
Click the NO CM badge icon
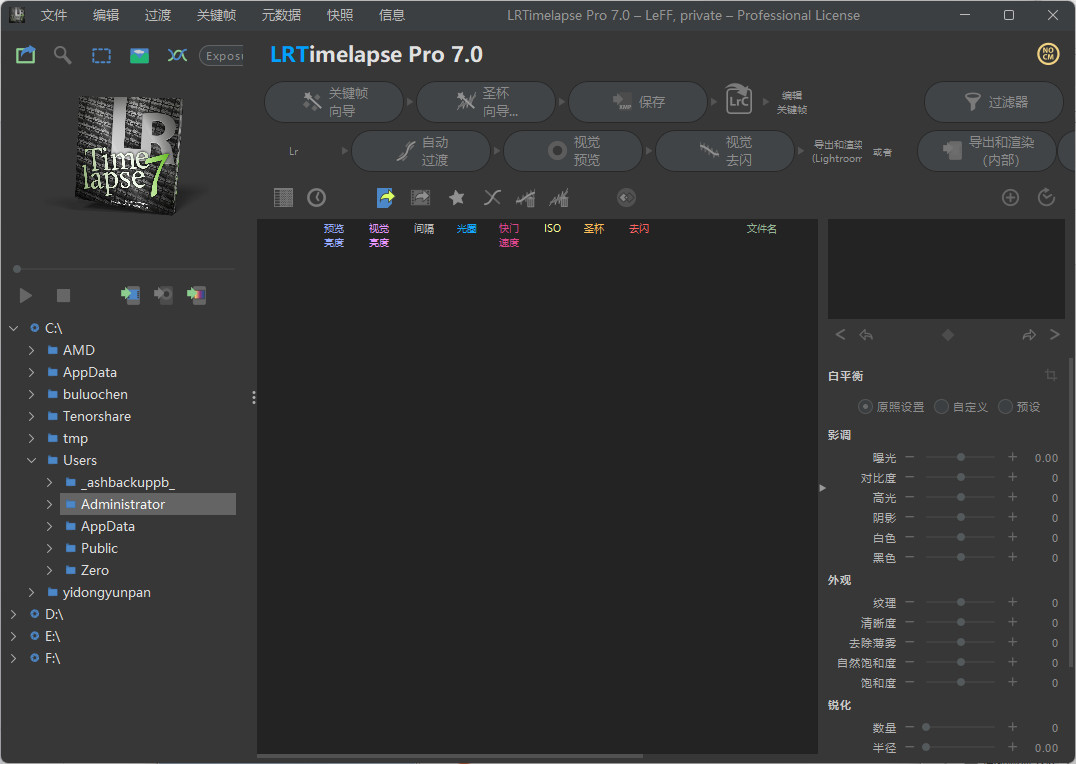click(1048, 54)
